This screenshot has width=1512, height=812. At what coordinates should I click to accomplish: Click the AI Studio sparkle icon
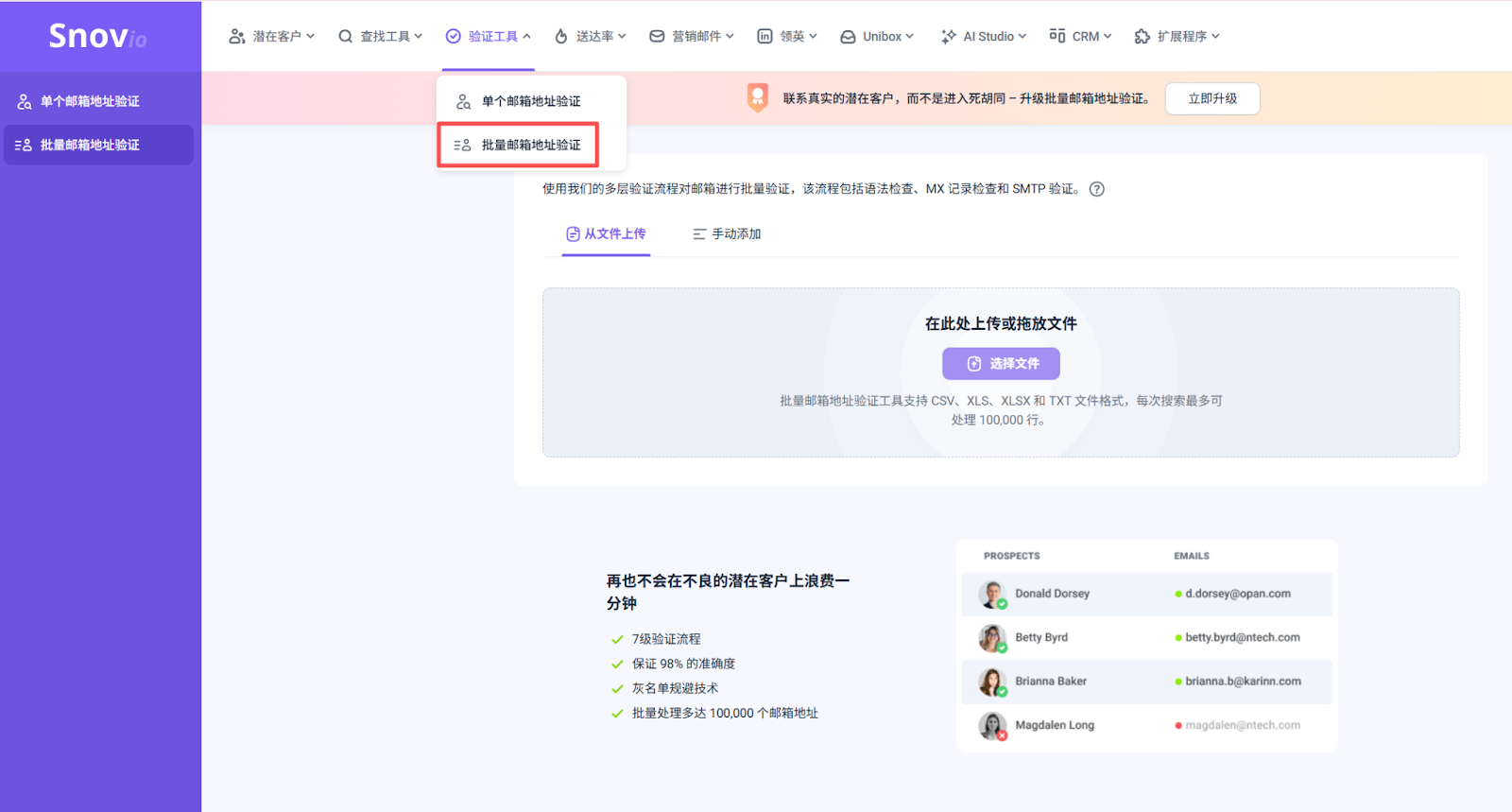click(x=949, y=36)
